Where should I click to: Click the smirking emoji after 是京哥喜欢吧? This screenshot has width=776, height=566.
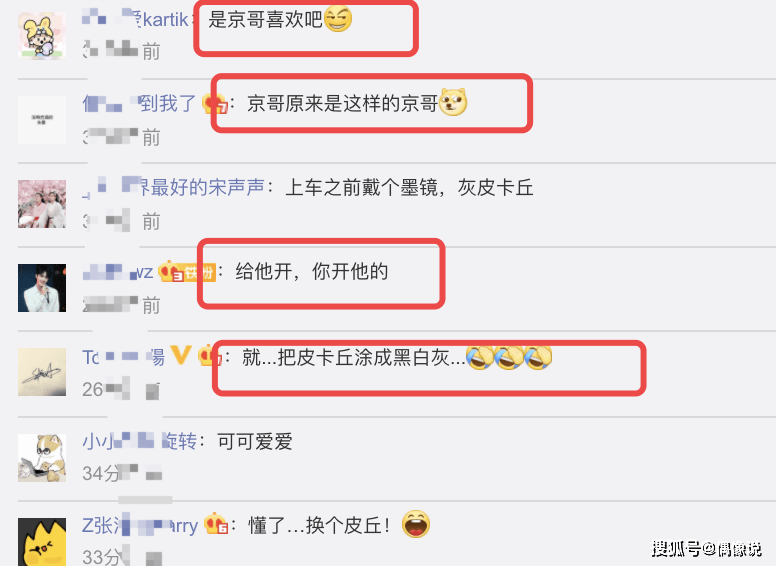click(338, 19)
